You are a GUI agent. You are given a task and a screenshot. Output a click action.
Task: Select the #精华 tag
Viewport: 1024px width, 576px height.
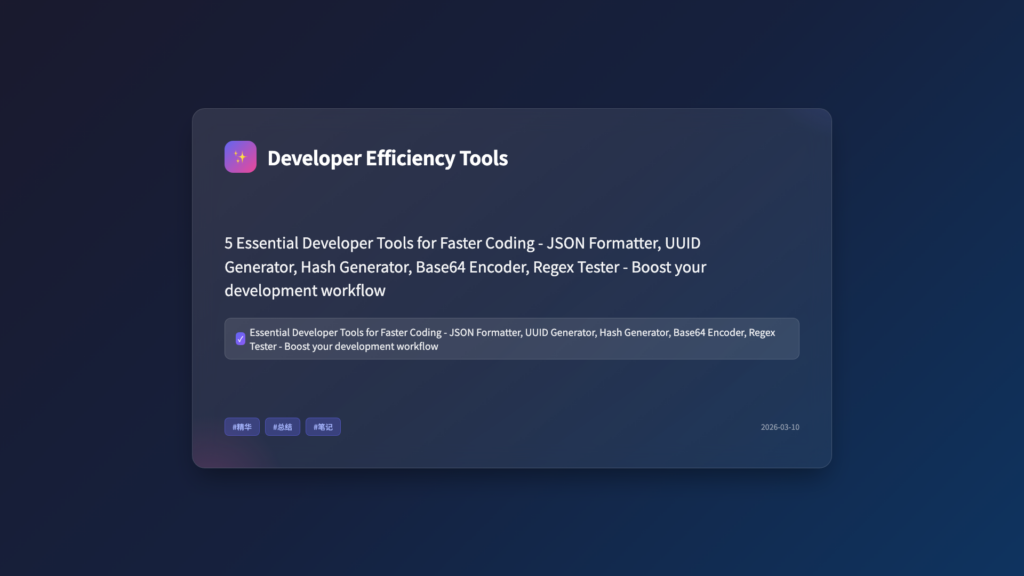click(242, 426)
